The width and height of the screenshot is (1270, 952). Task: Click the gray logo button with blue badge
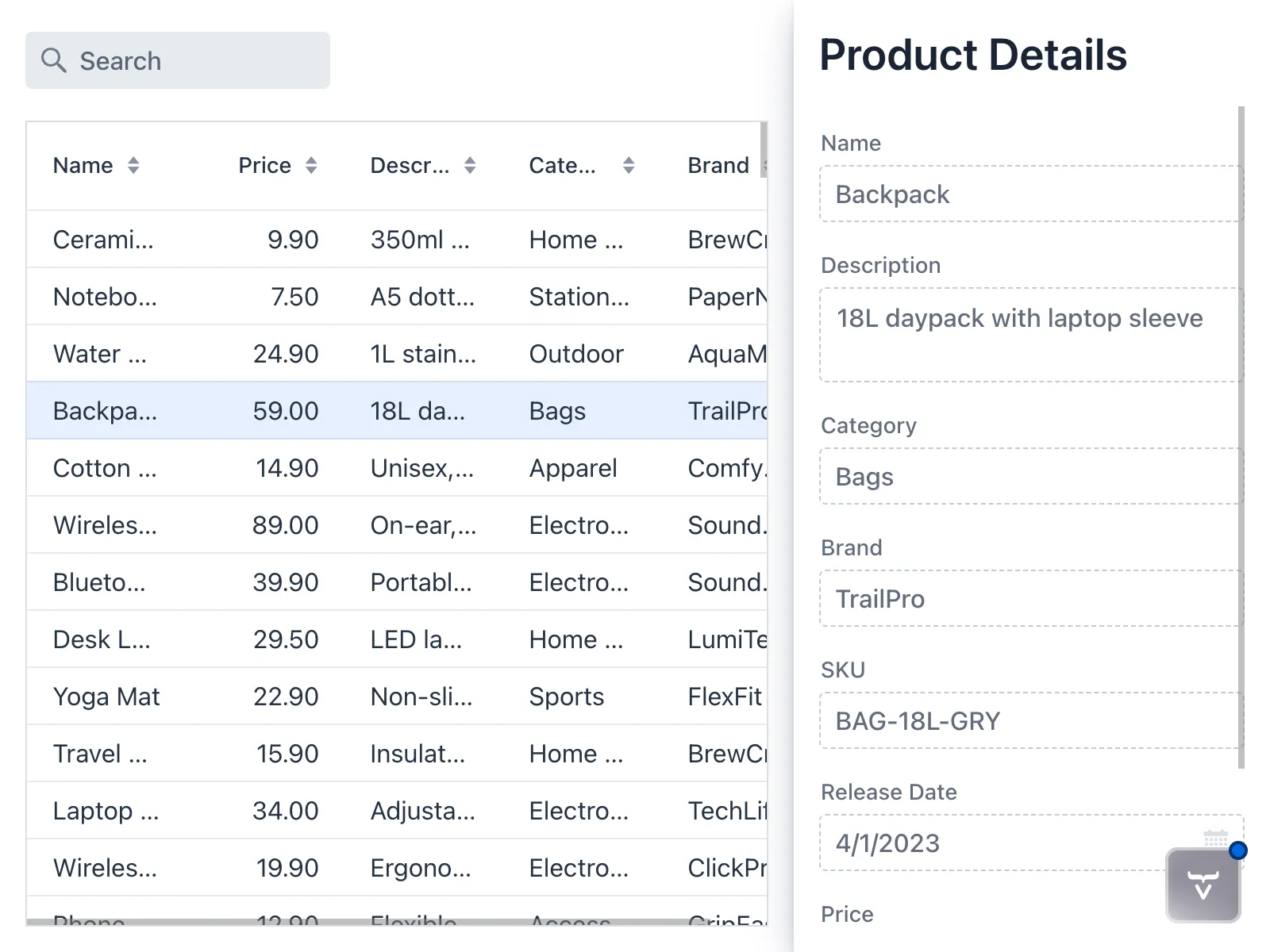coord(1201,885)
